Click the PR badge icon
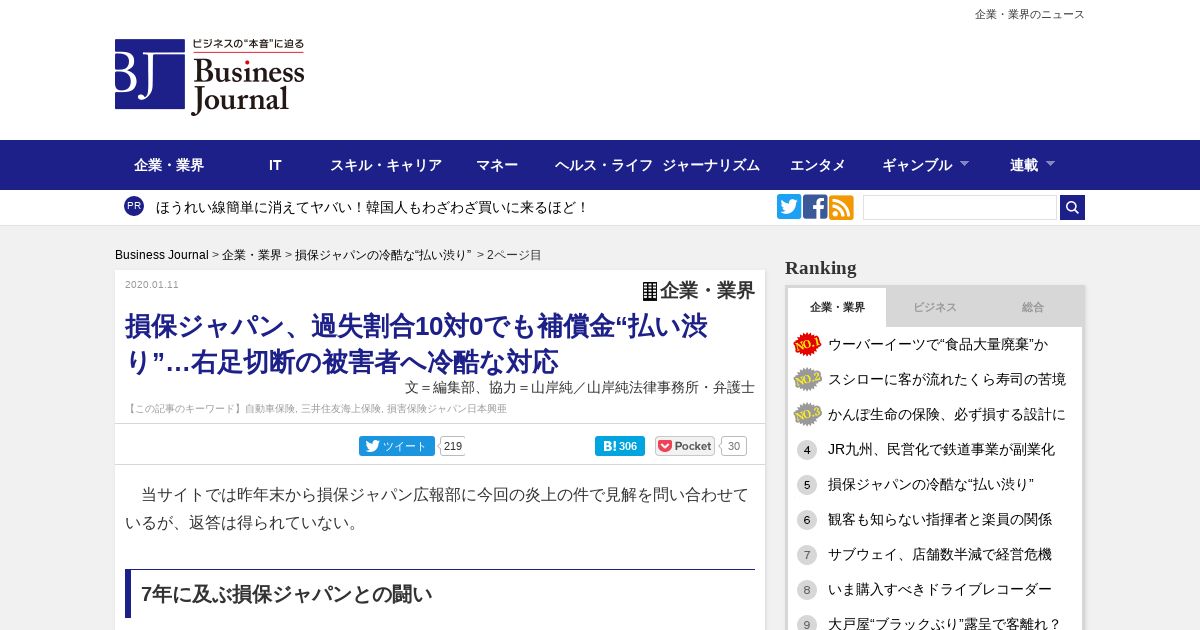 (134, 206)
